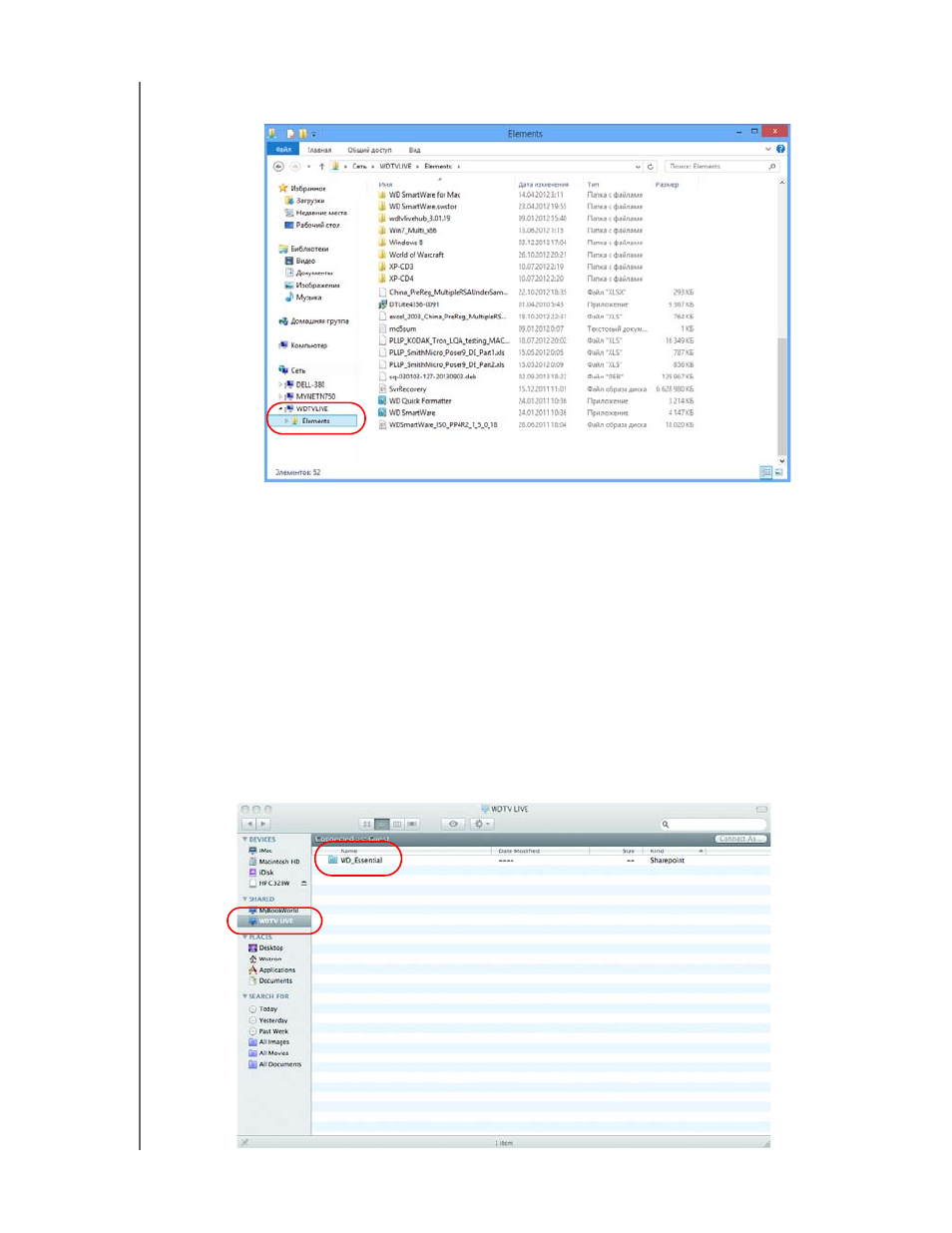Select the XP-CD3 folder
952x1233 pixels.
[396, 267]
